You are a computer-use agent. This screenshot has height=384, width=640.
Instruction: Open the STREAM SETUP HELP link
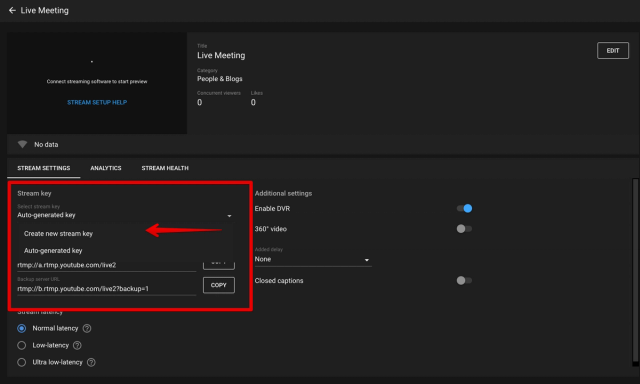point(97,102)
